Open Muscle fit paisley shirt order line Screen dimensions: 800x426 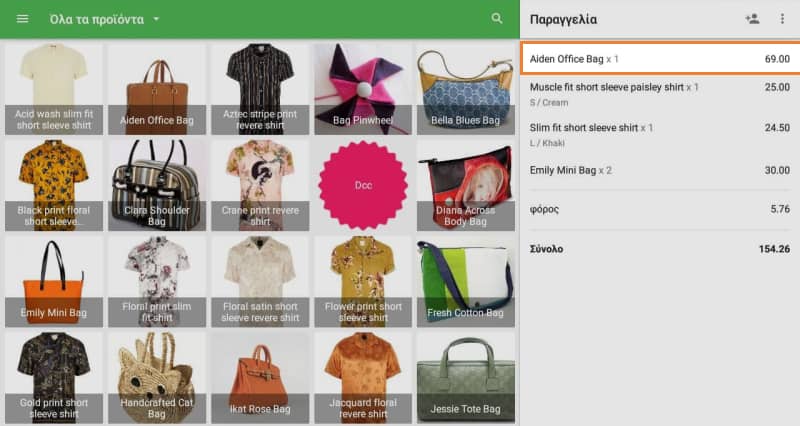(x=659, y=94)
